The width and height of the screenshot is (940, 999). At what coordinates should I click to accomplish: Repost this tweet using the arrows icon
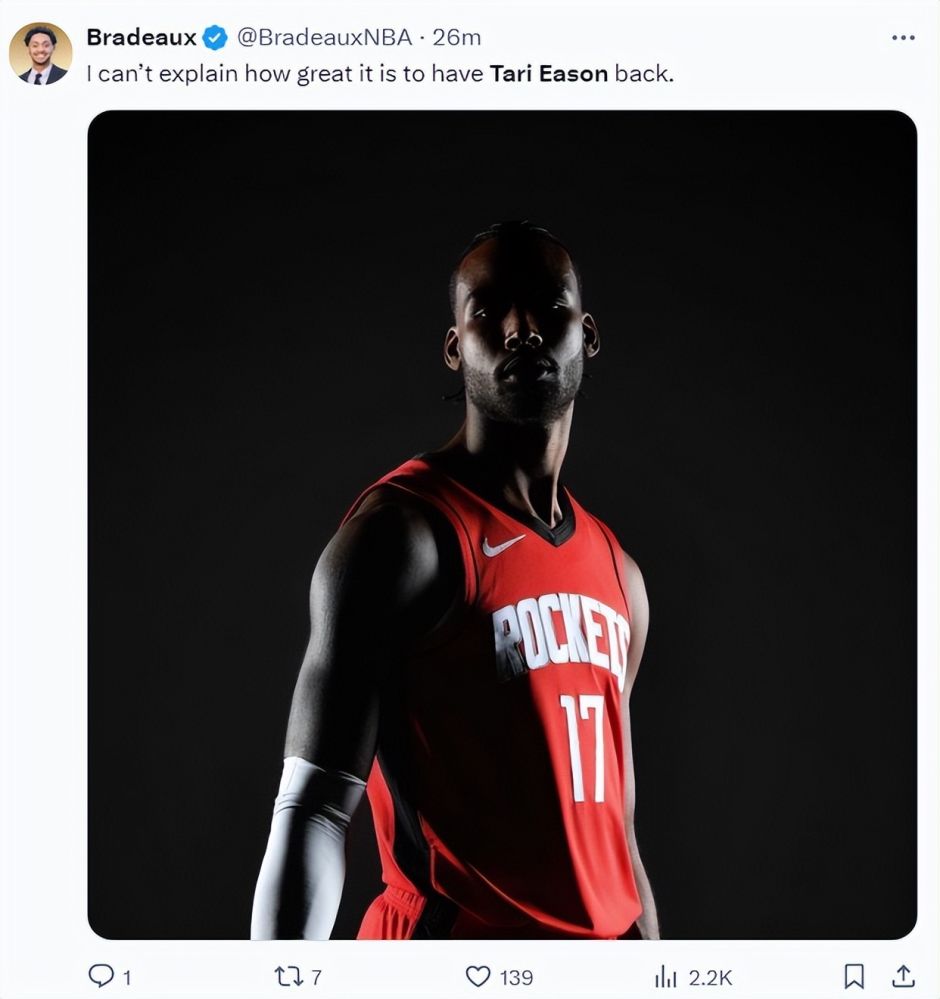(288, 975)
